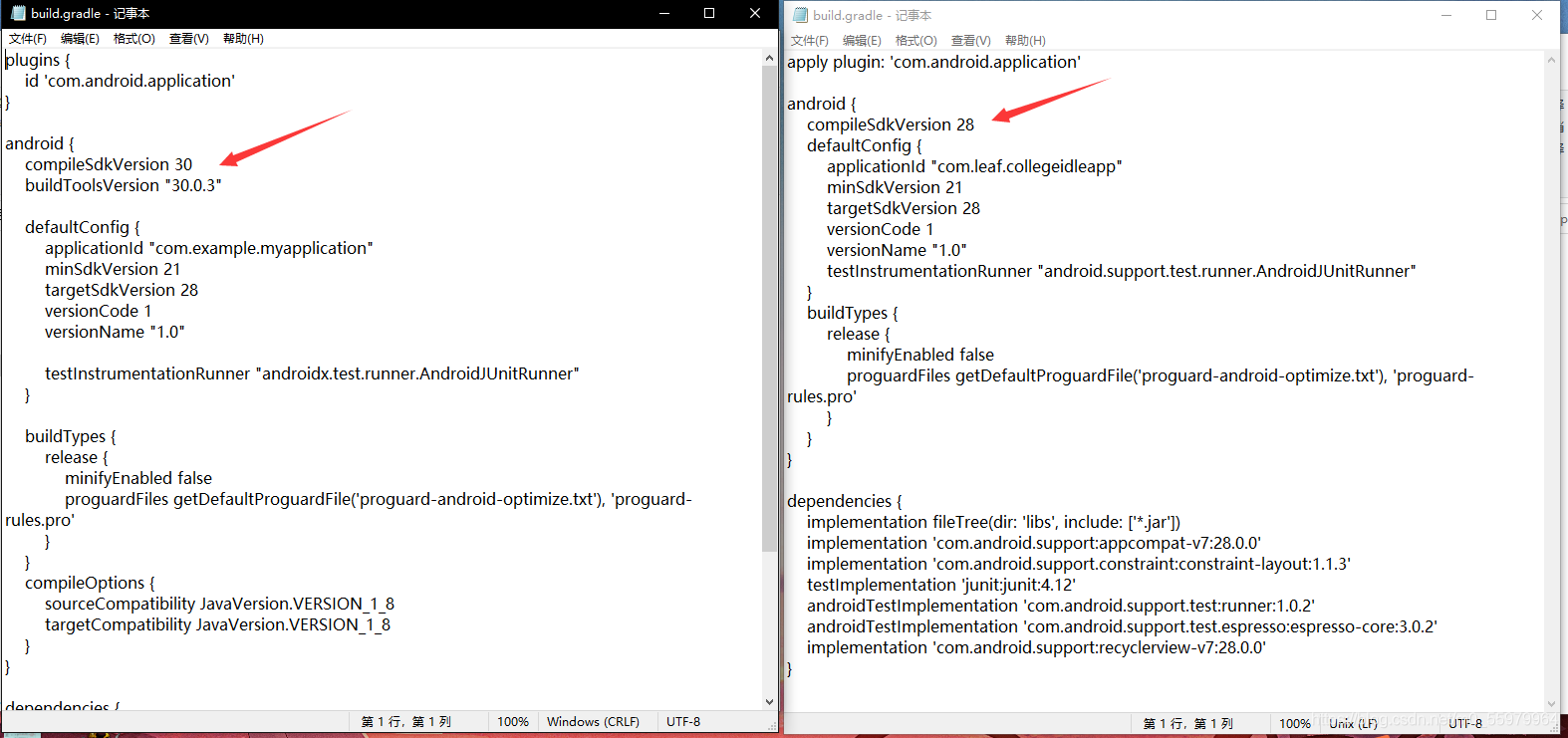Click 'versionCode 1' in right window

[881, 229]
